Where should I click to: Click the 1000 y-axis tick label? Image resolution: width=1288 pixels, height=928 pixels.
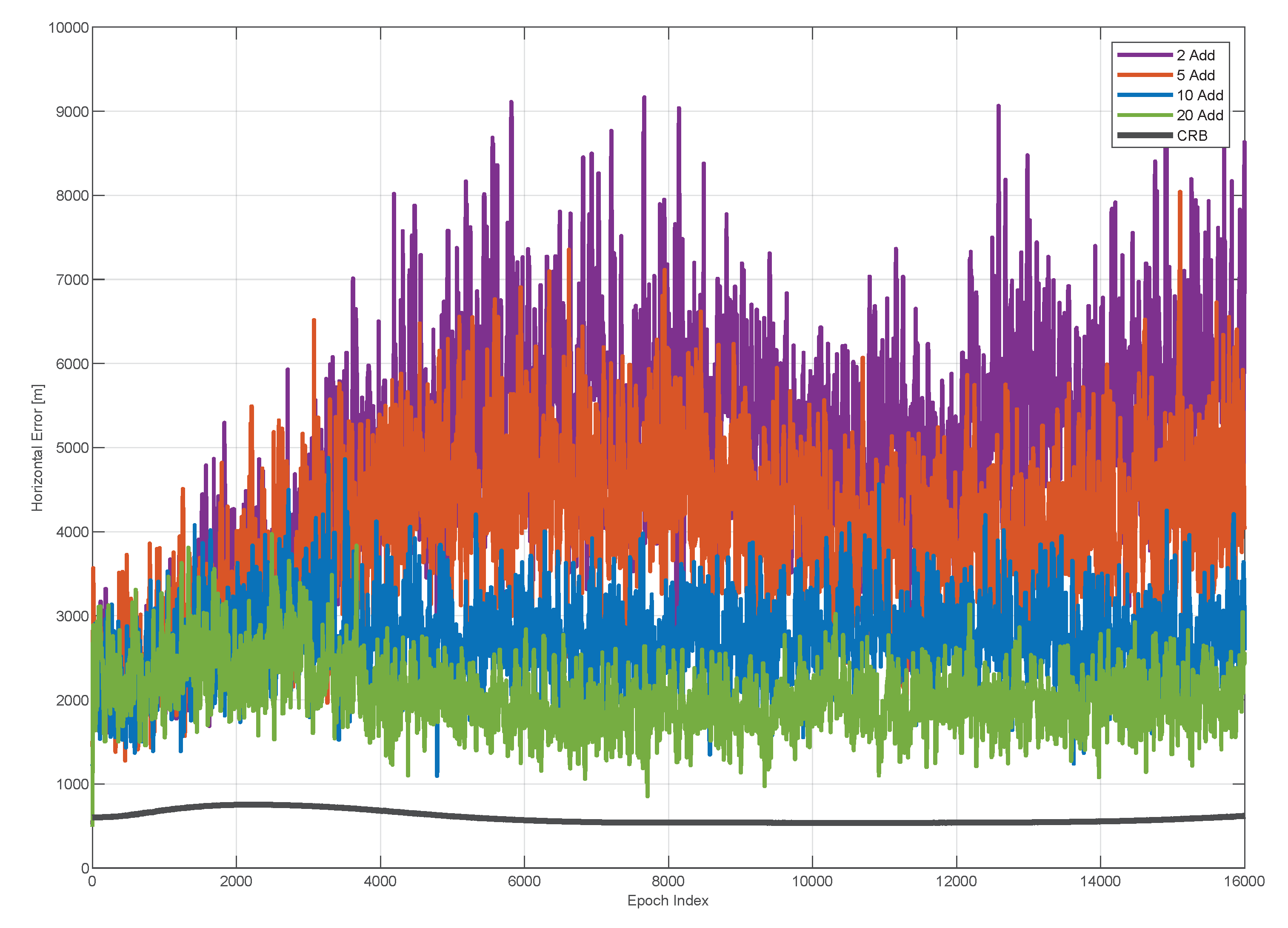72,784
